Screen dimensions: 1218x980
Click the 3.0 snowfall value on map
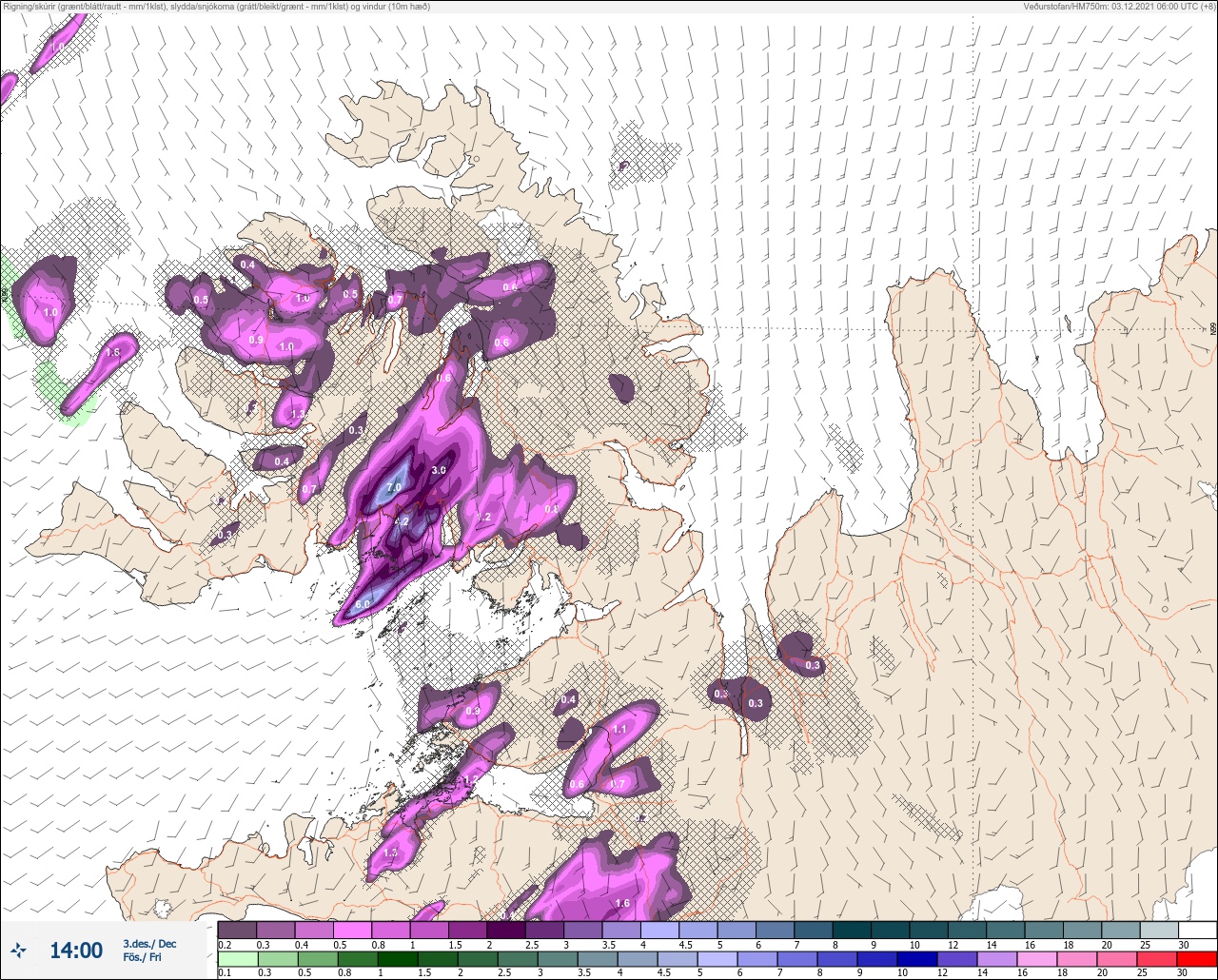coord(439,470)
